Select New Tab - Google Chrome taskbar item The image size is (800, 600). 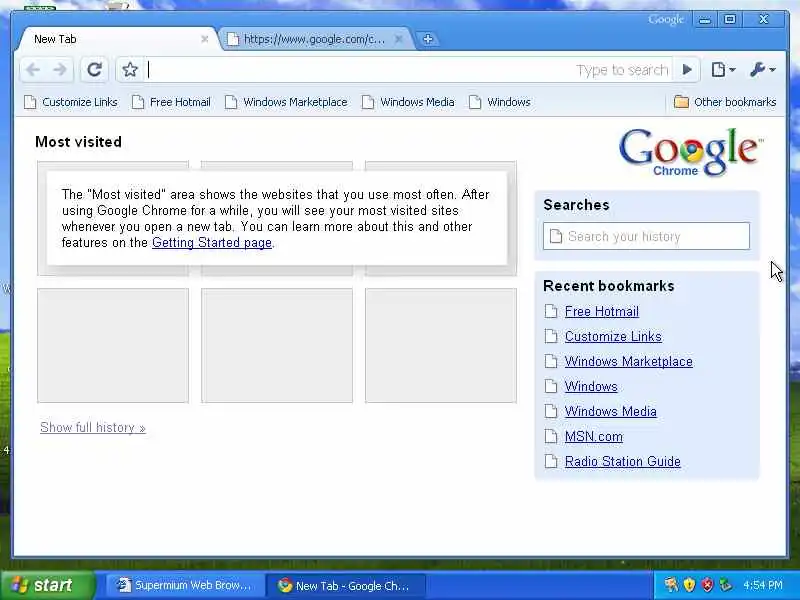(x=345, y=585)
